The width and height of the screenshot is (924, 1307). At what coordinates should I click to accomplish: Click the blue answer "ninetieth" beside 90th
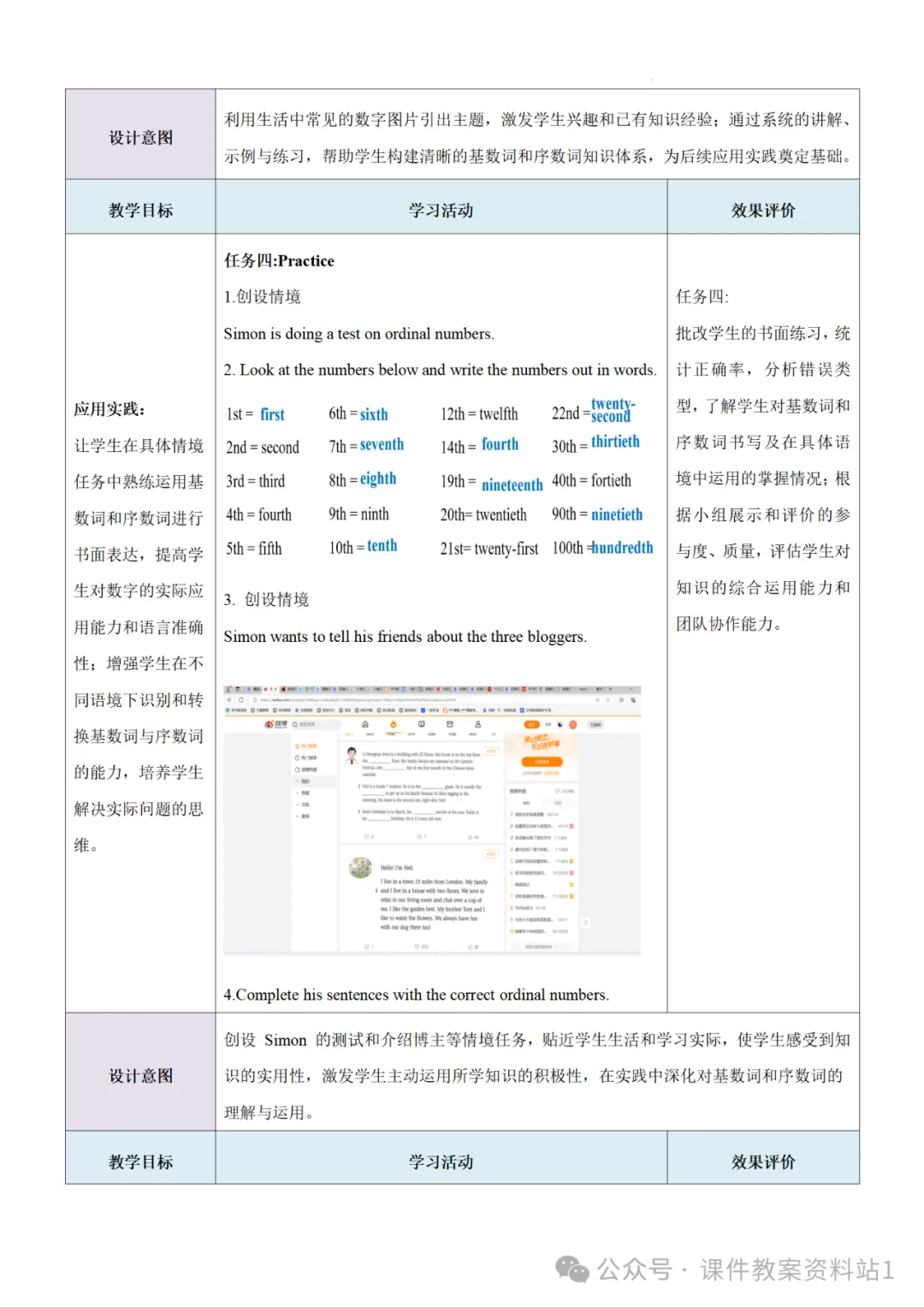coord(617,514)
